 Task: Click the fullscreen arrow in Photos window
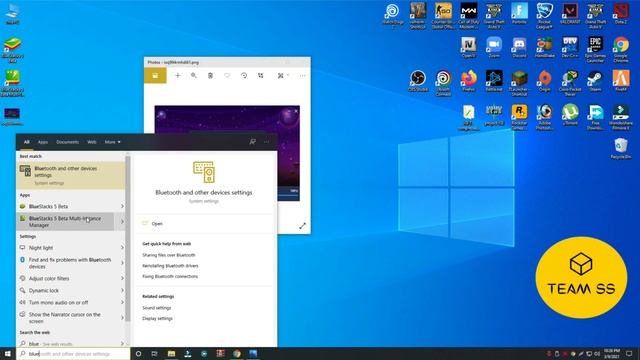[302, 226]
